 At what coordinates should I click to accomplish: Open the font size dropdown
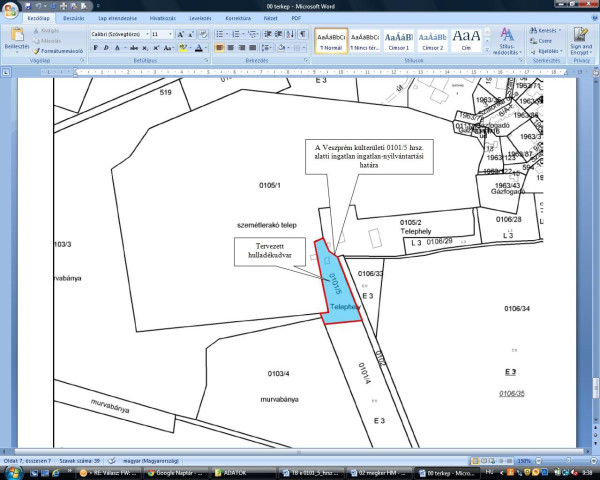tap(168, 34)
